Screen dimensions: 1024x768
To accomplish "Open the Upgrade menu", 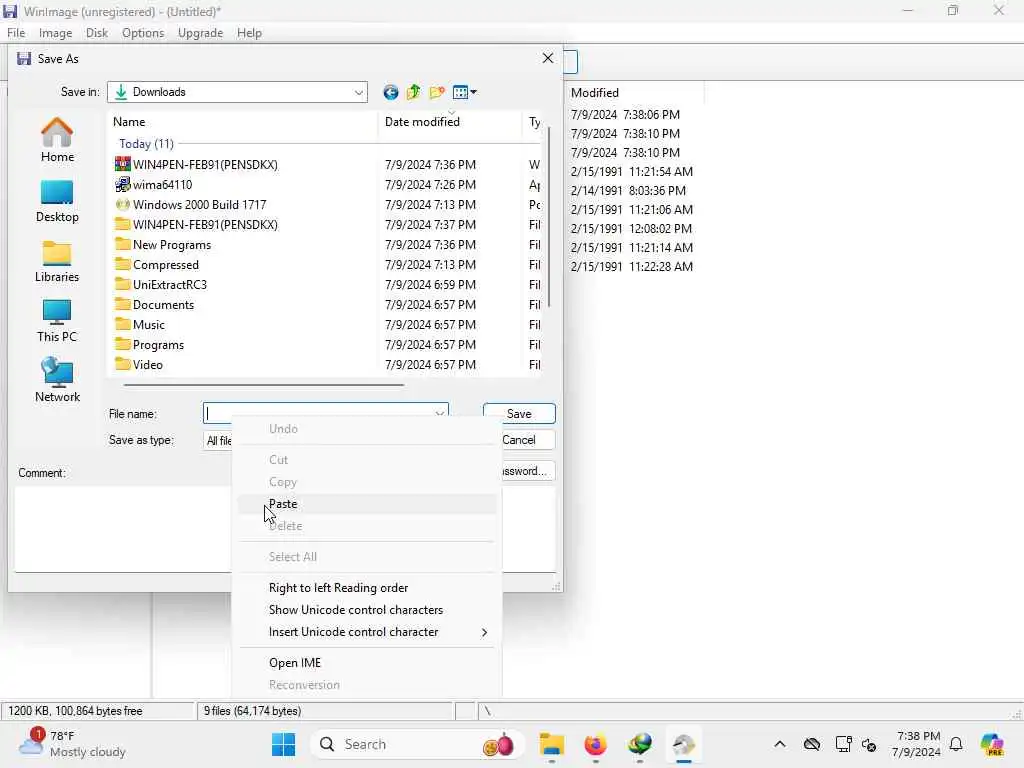I will click(200, 33).
